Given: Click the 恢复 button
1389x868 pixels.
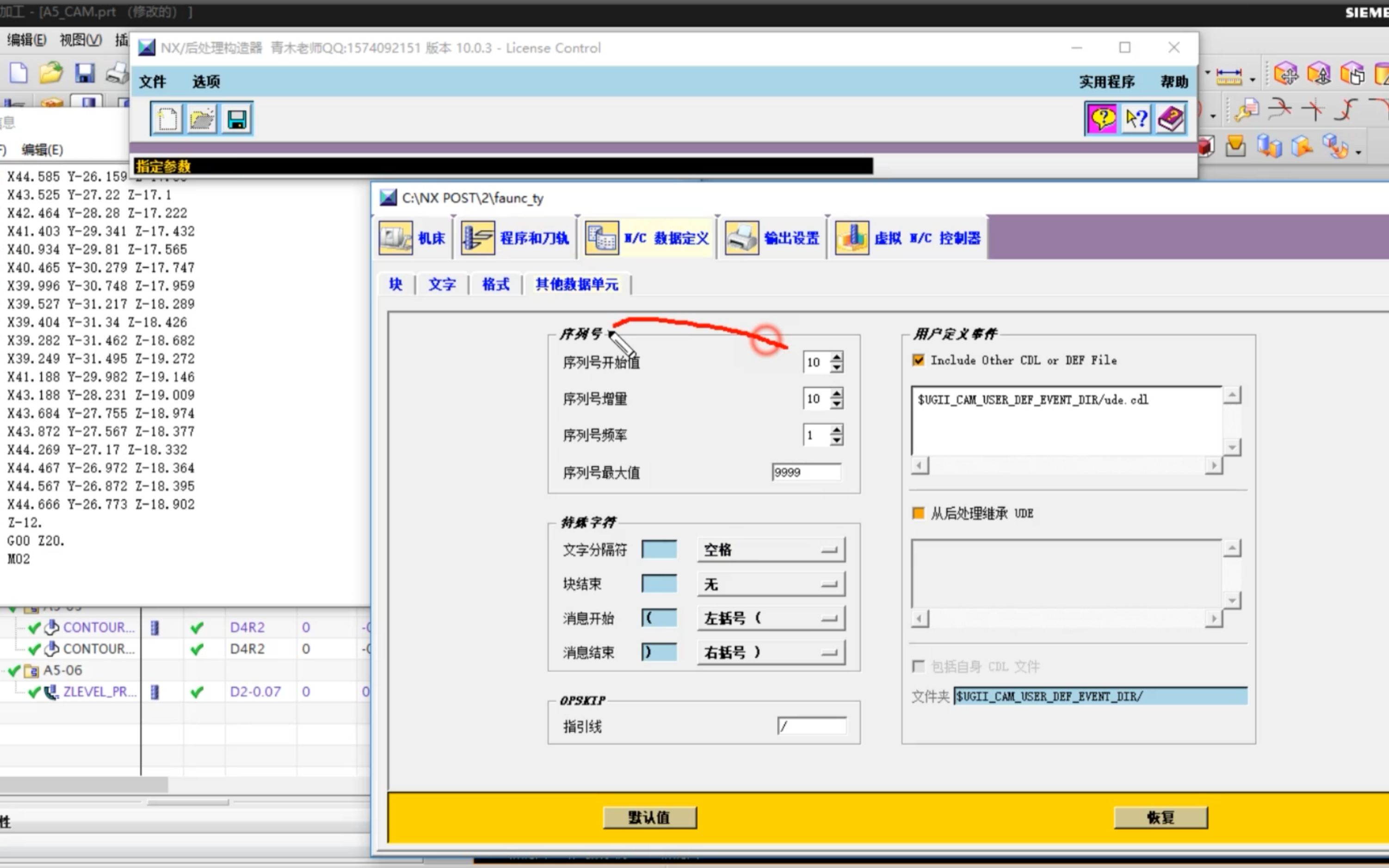Looking at the screenshot, I should click(x=1161, y=818).
